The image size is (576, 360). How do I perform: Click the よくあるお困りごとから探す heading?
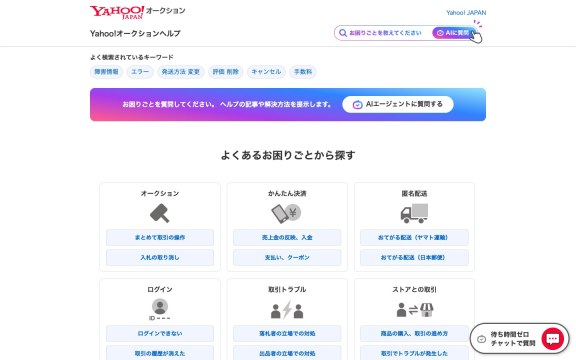tap(288, 155)
